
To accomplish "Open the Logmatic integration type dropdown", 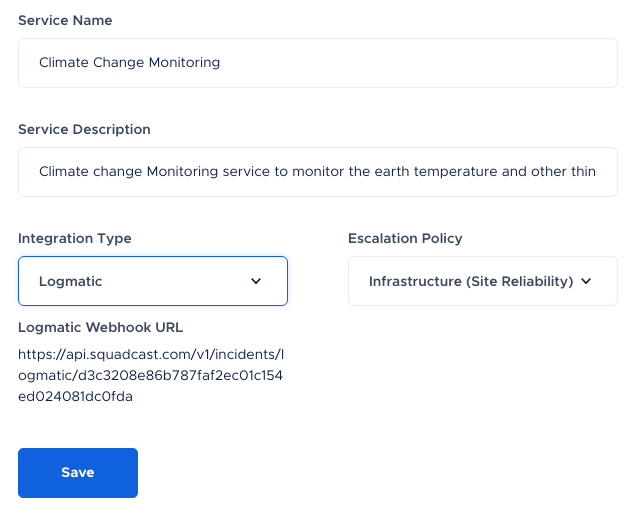I will click(152, 281).
